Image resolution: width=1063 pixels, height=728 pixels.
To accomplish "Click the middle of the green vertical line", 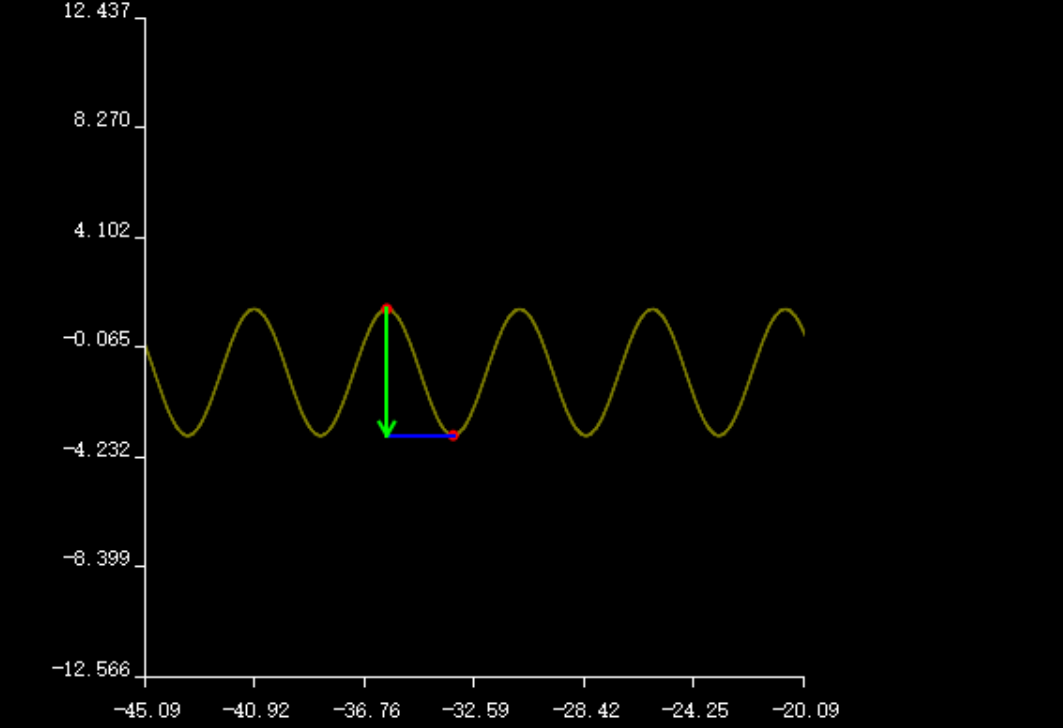I will tap(387, 370).
